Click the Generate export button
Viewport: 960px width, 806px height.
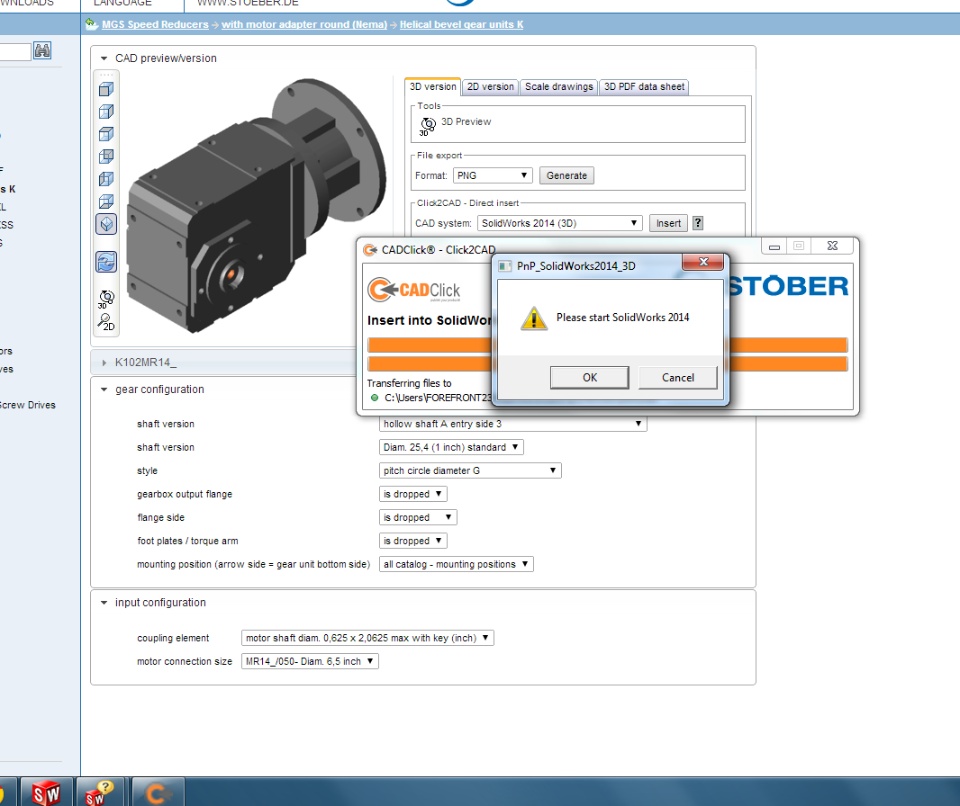(x=566, y=176)
